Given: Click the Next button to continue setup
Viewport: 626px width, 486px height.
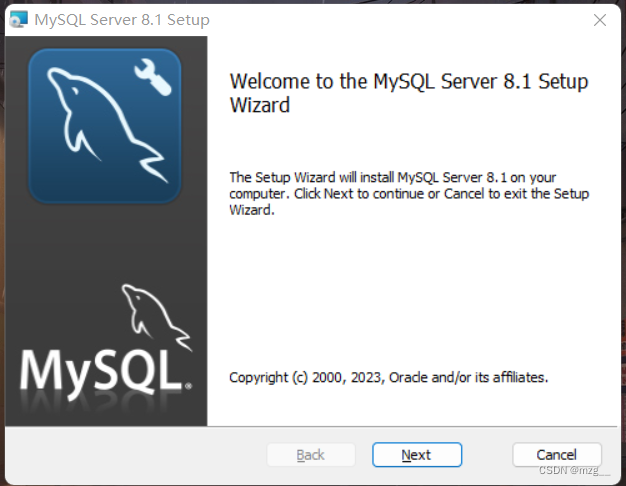Looking at the screenshot, I should click(417, 454).
